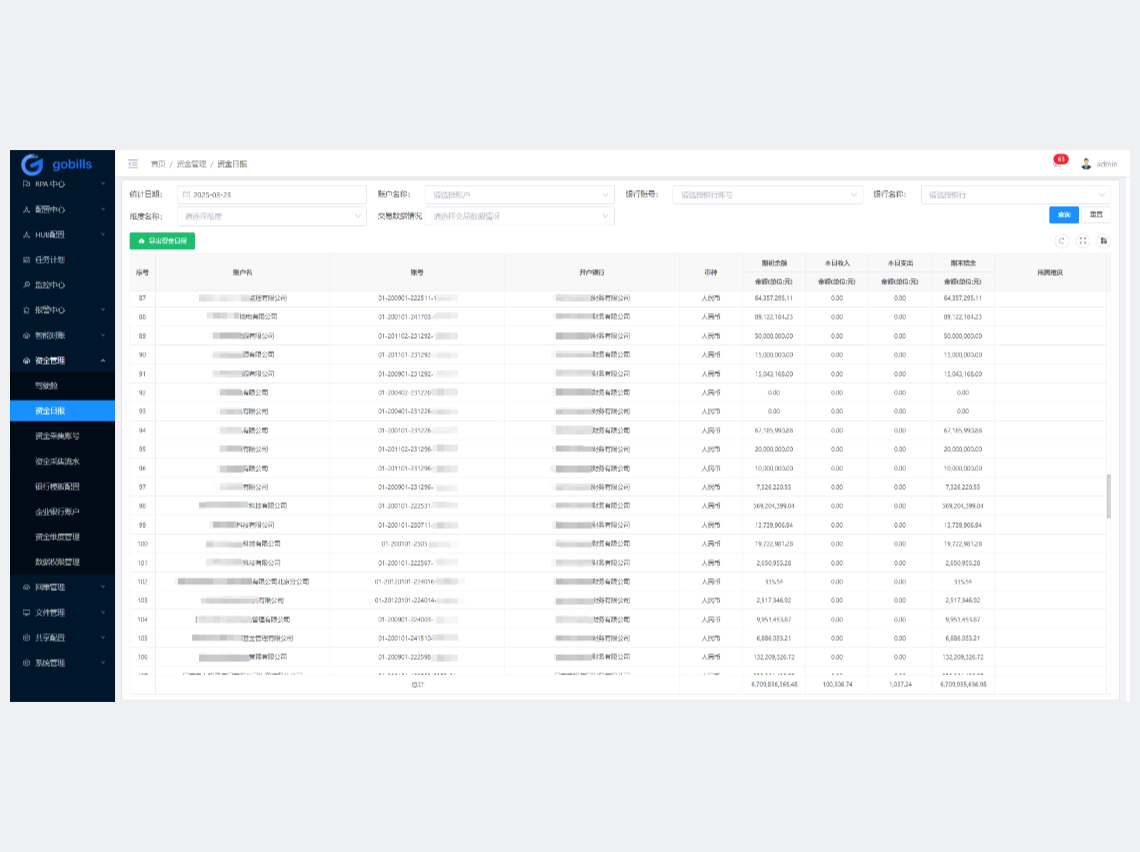
Task: Open the notification bell with red badge
Action: tap(1058, 162)
